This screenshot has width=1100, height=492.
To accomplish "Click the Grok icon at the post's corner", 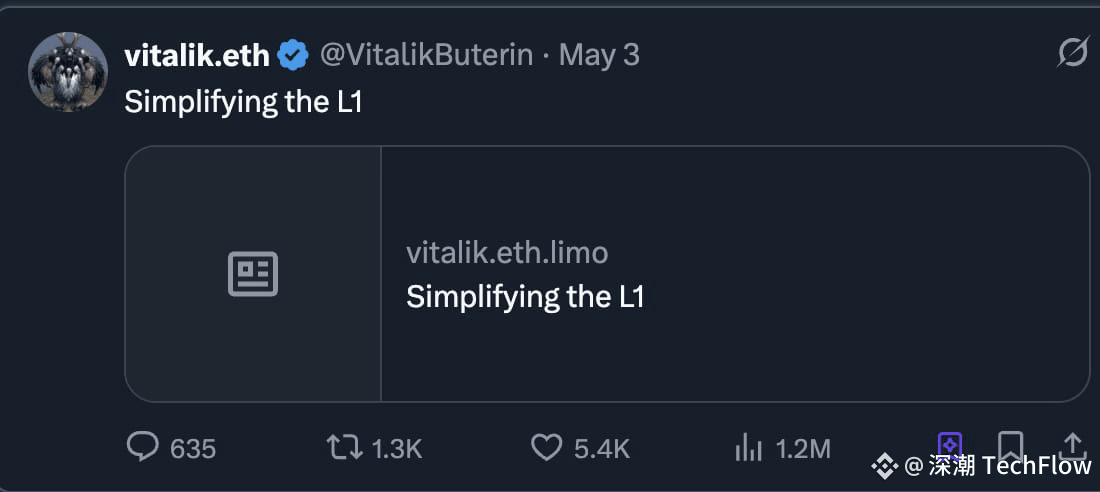I will pos(1072,53).
